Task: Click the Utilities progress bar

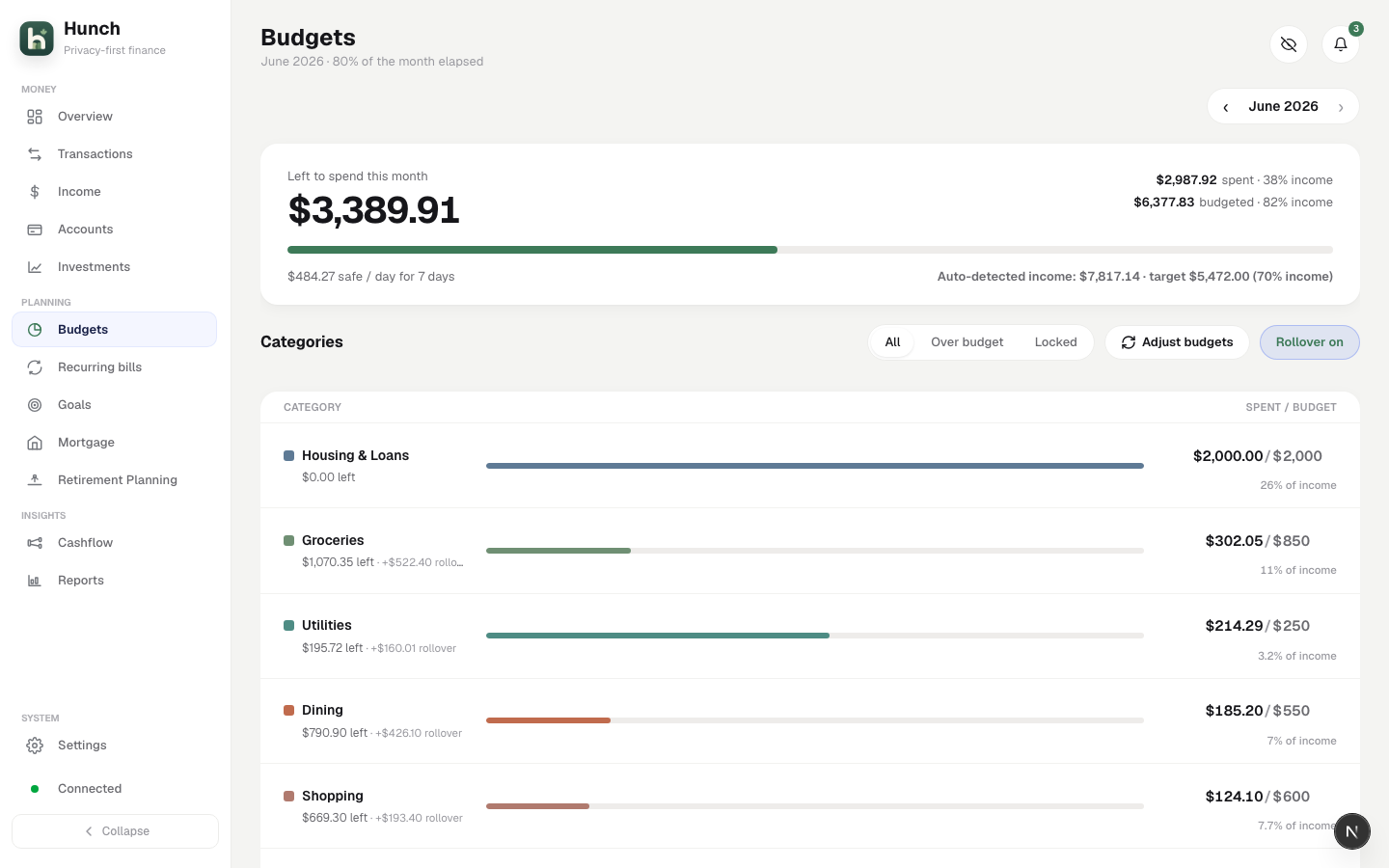Action: coord(815,636)
